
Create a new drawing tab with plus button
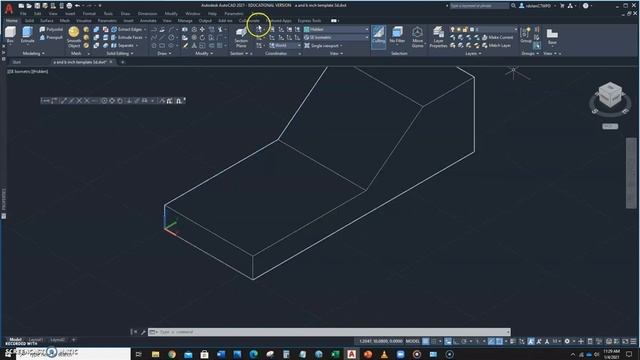pos(122,62)
